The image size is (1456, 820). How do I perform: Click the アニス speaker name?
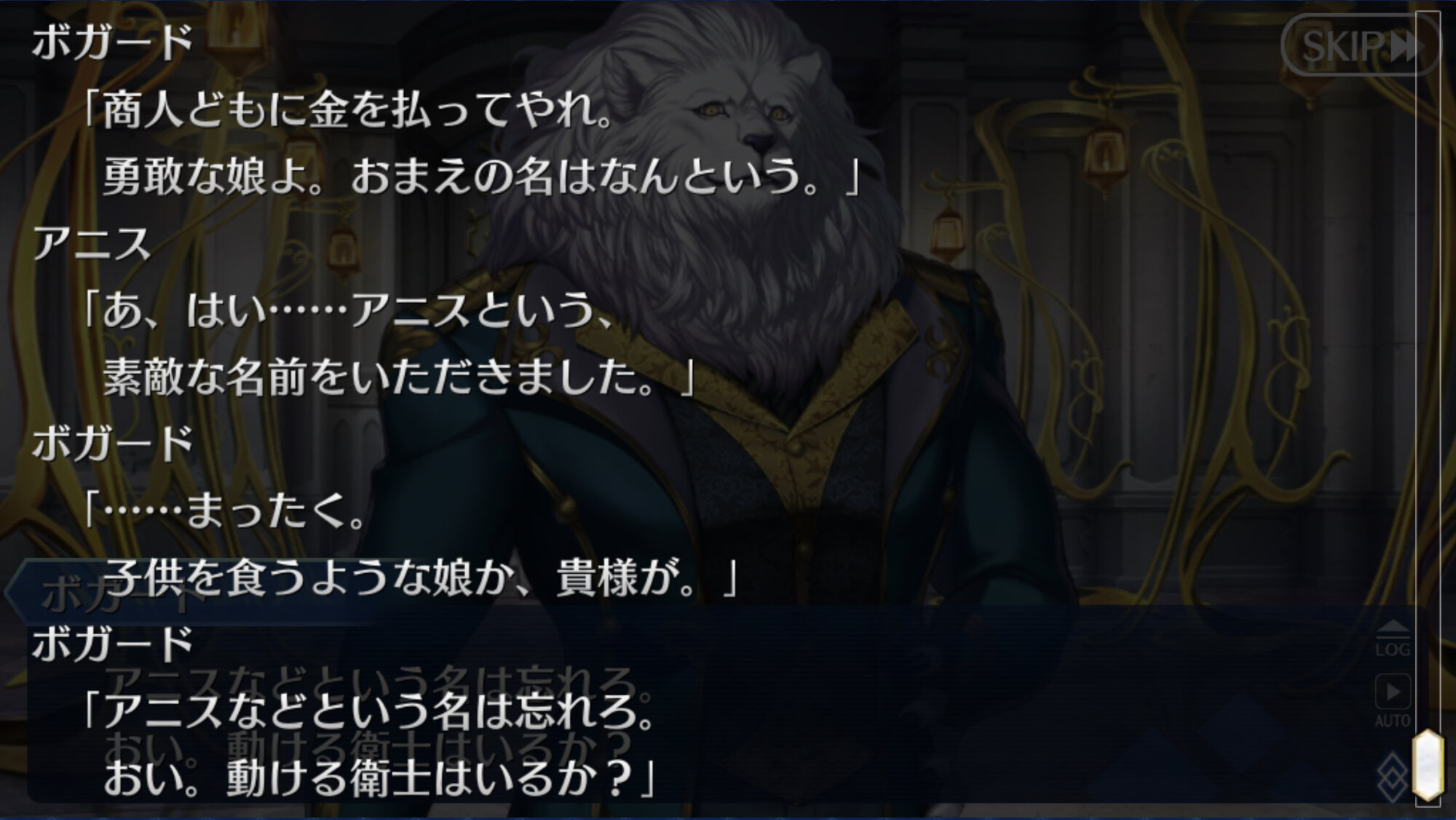(x=92, y=243)
